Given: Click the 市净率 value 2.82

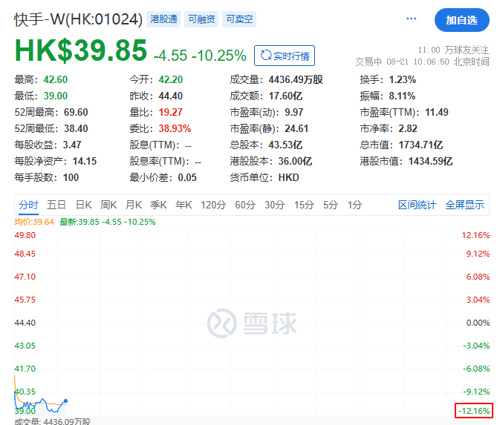Looking at the screenshot, I should point(408,129).
